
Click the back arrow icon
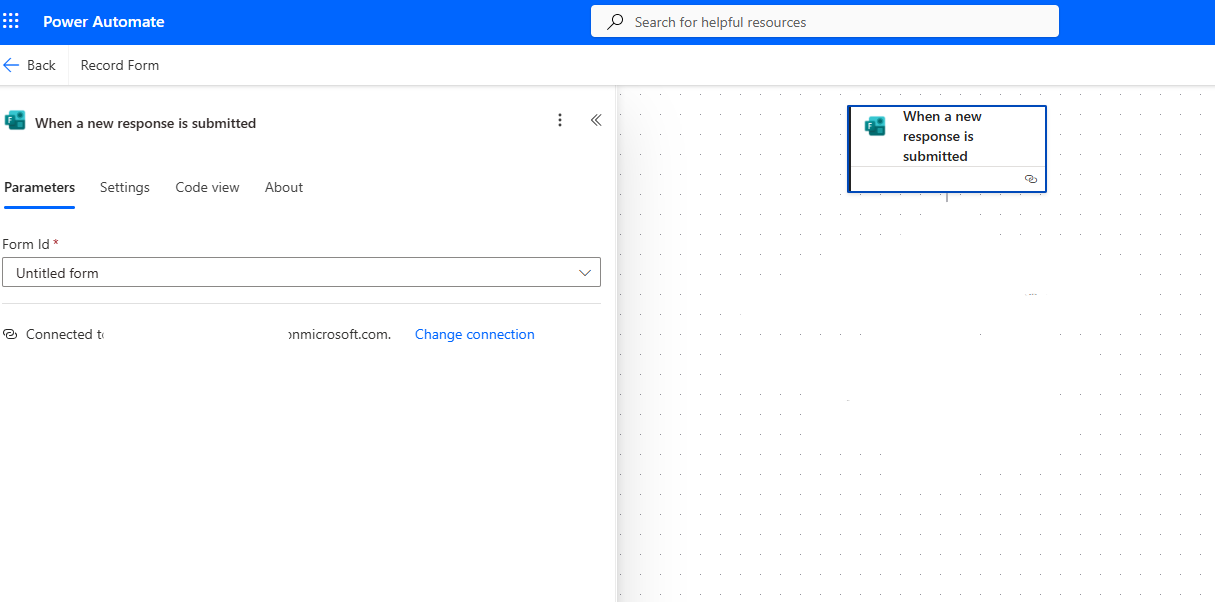pyautogui.click(x=11, y=65)
